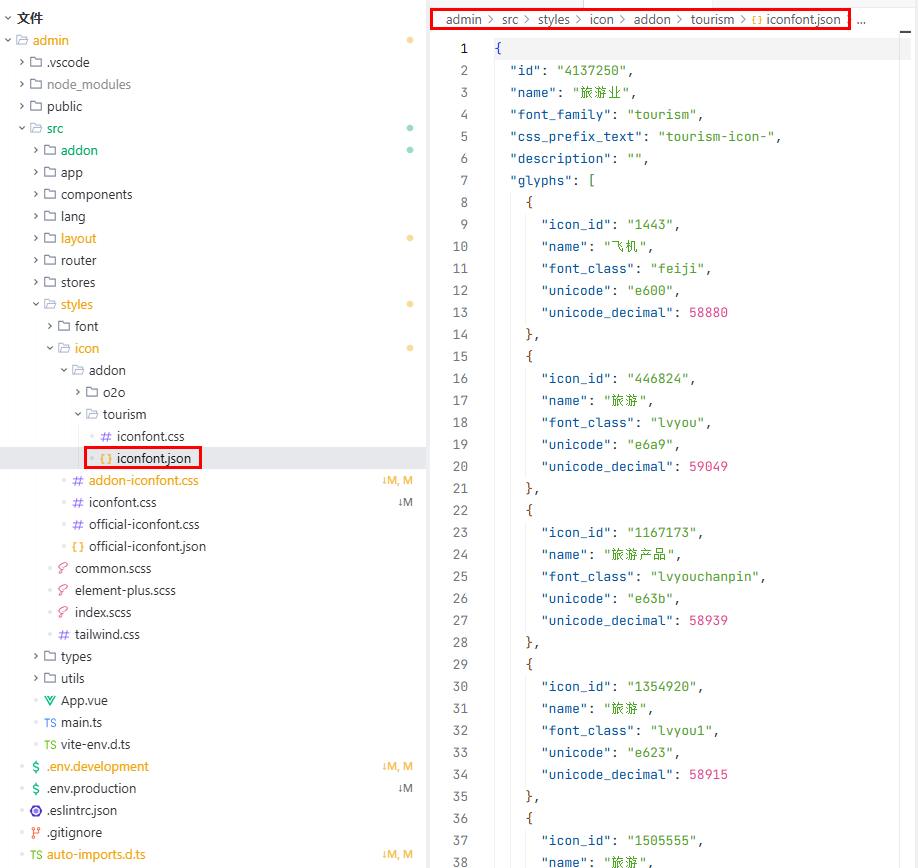Click the TypeScript icon next to main.ts

[50, 722]
